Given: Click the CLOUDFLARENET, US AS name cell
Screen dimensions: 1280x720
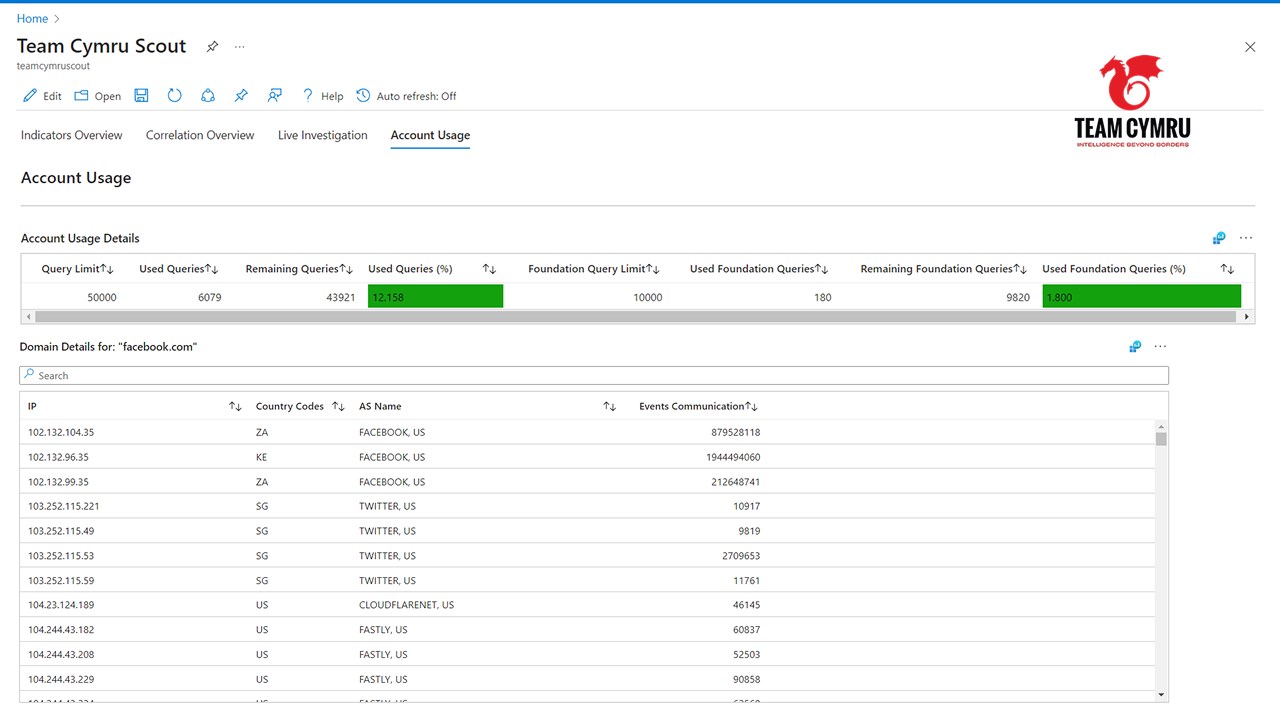Looking at the screenshot, I should pos(406,605).
